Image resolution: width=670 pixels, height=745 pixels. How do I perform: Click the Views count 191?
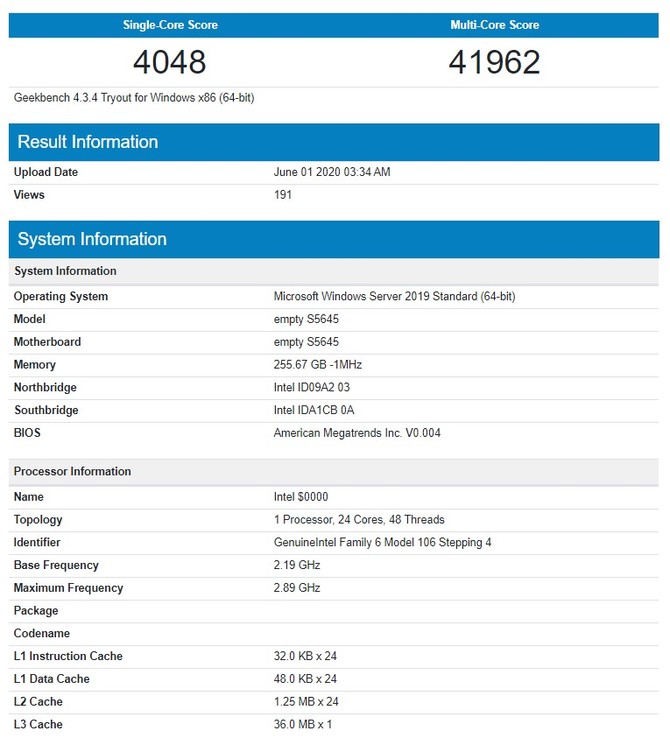coord(282,195)
